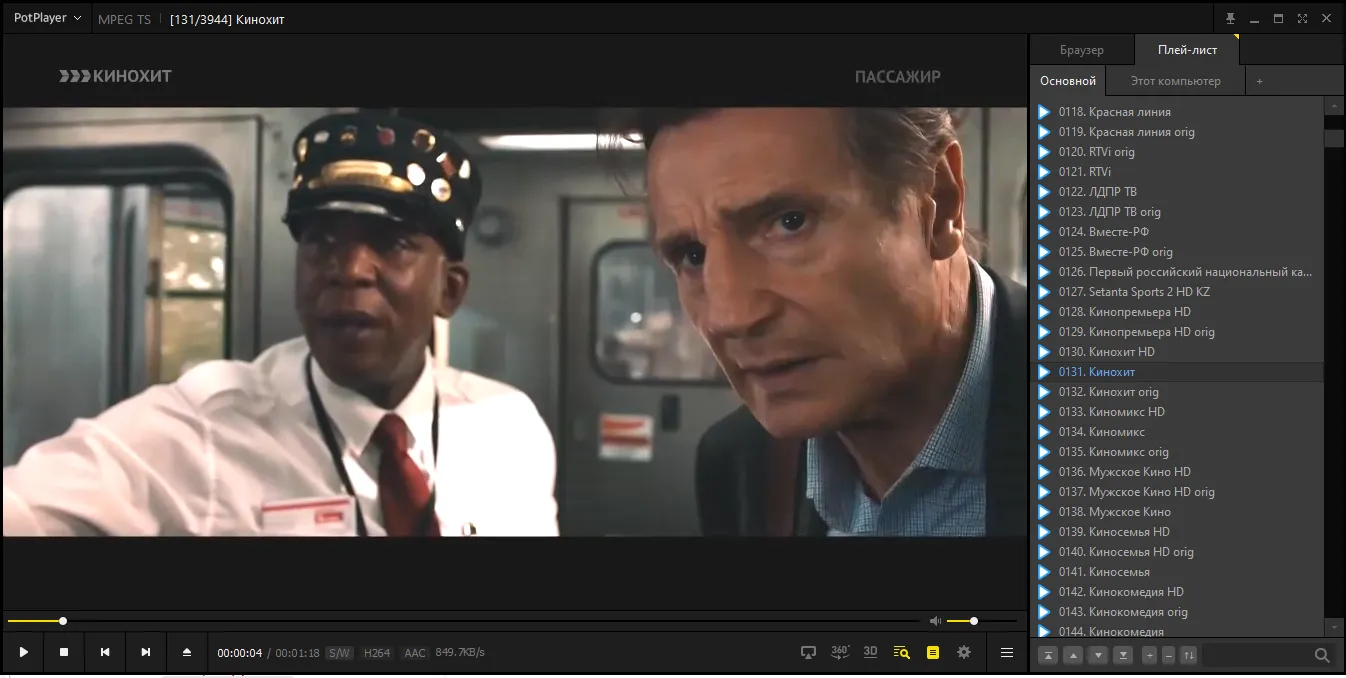Viewport: 1346px width, 678px height.
Task: Select 0129. Кинопремьера HD orig
Action: 1177,332
